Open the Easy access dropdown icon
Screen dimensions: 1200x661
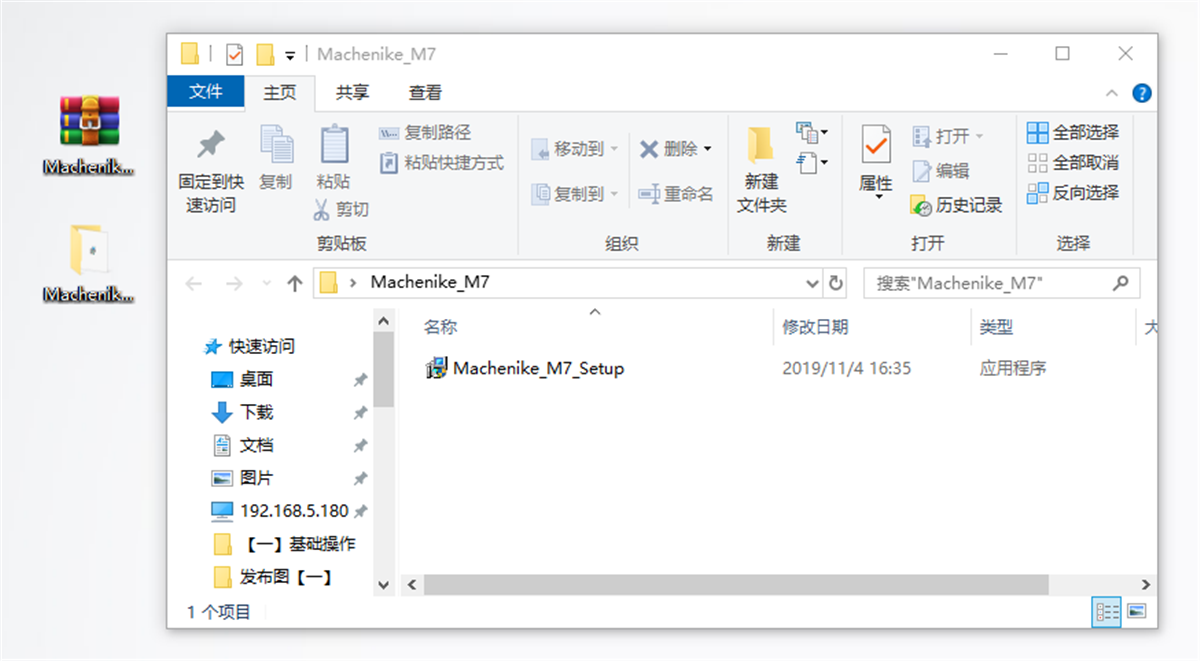pyautogui.click(x=812, y=162)
